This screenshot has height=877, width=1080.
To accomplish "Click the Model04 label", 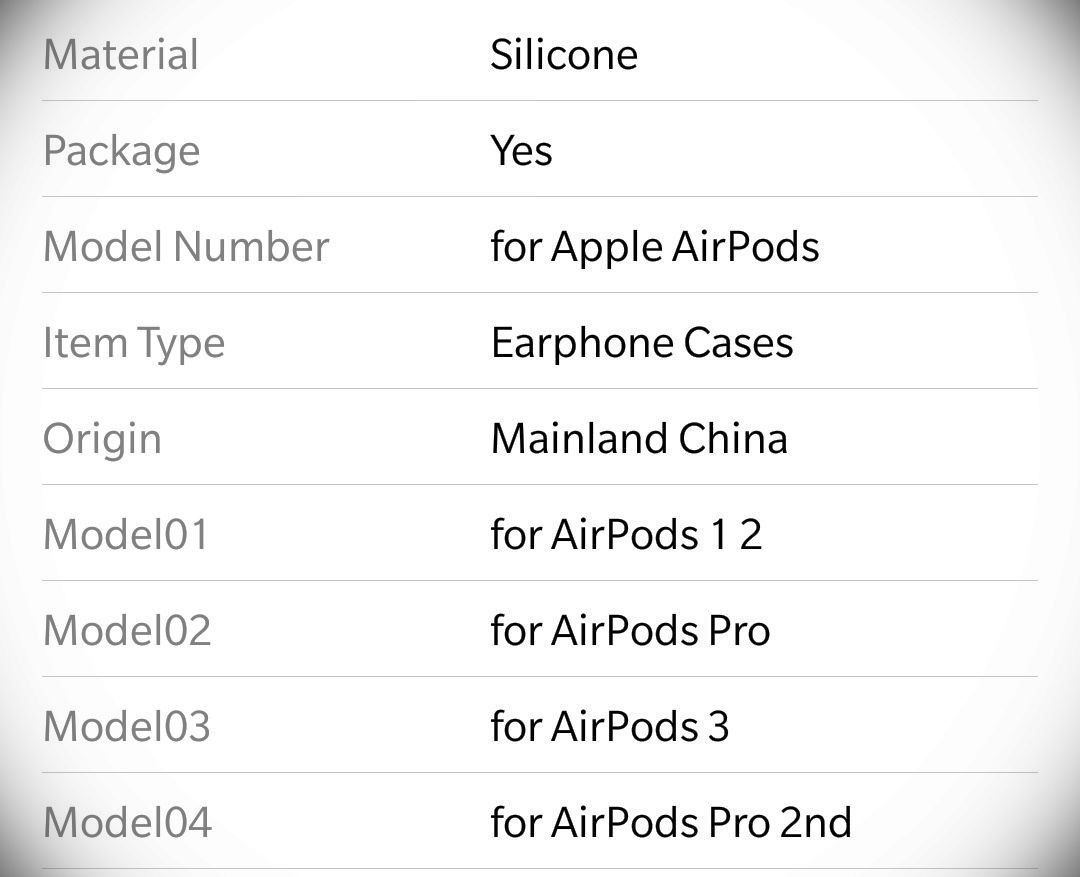I will click(127, 822).
